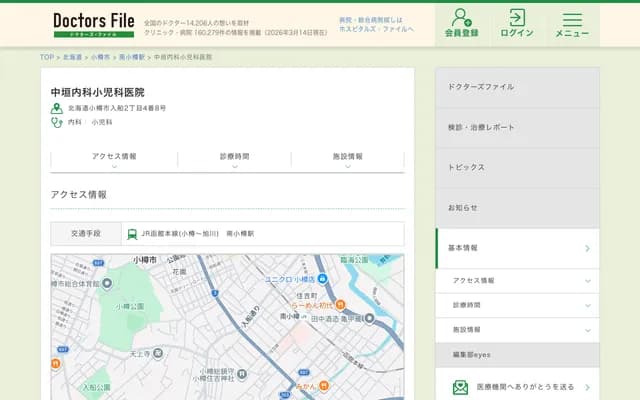Screen dimensions: 640x400
Task: Jump to 施設情報 section tab
Action: click(348, 157)
